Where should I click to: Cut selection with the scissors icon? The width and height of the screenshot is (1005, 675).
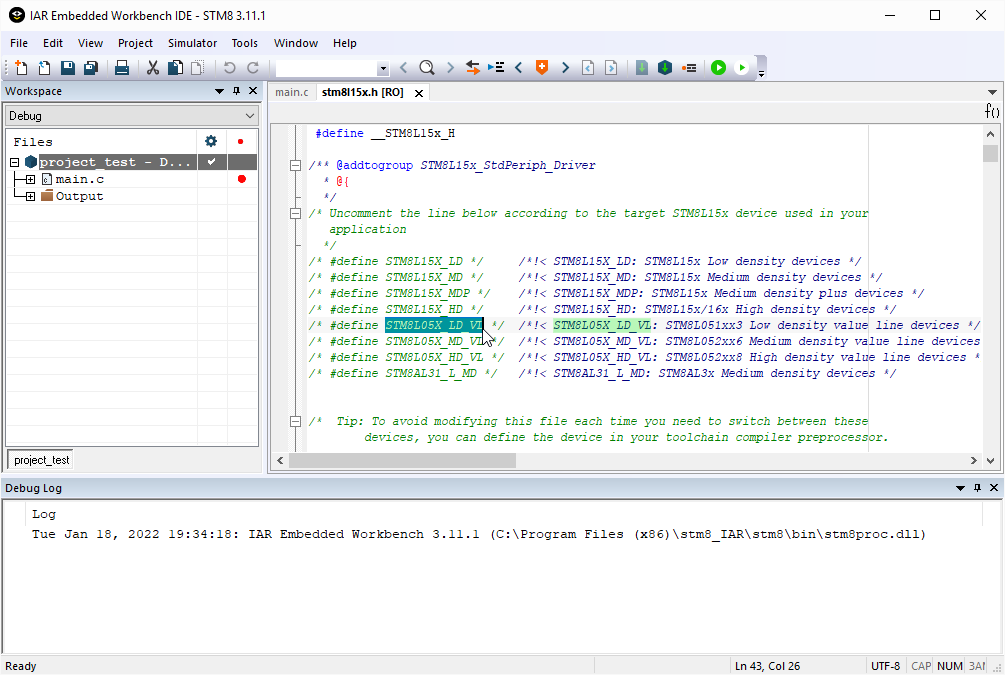[x=153, y=67]
